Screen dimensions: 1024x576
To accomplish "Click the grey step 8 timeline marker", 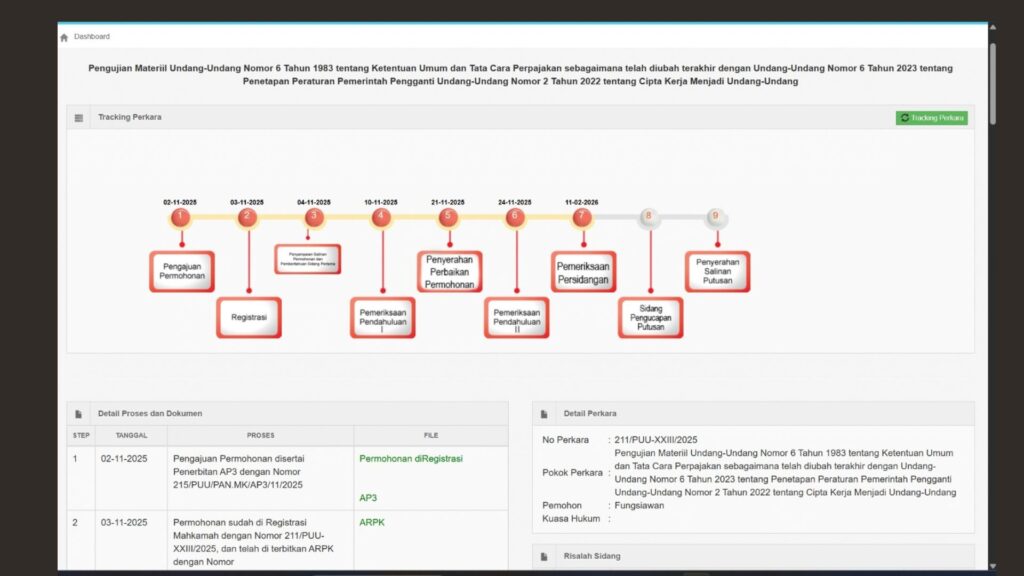I will (648, 217).
